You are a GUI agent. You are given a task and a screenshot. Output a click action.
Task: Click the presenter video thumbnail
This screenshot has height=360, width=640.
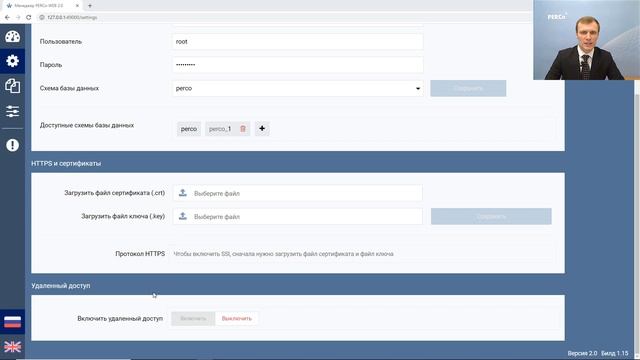[587, 40]
